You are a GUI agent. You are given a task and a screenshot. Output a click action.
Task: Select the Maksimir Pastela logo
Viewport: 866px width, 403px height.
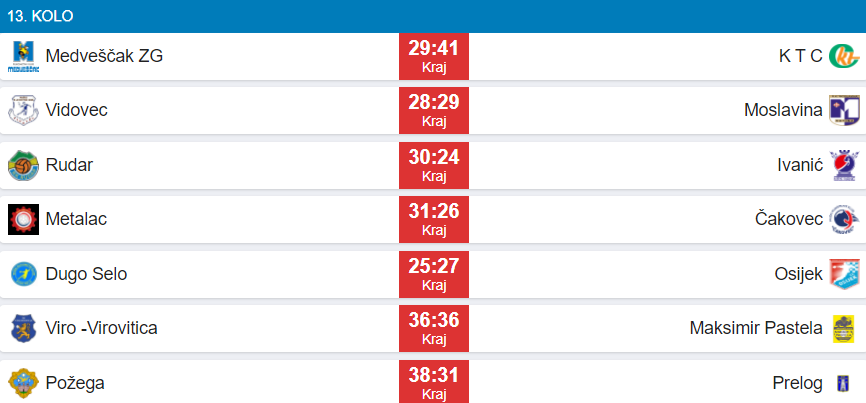click(844, 328)
